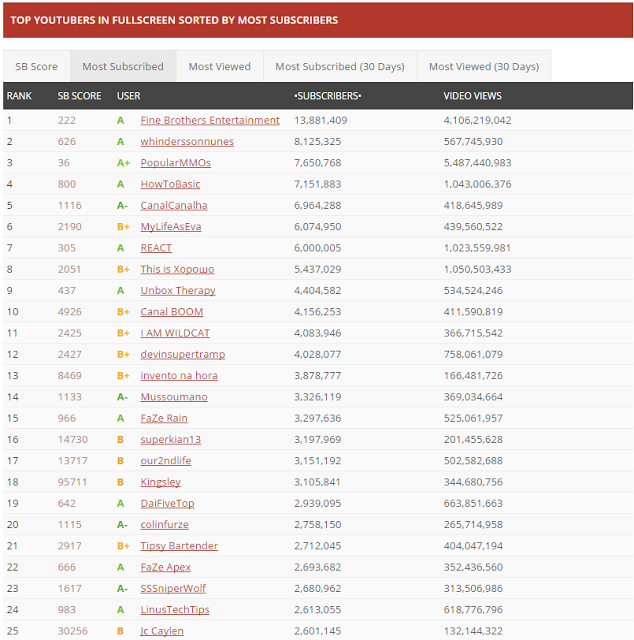Open This is Хорошо channel link
The height and width of the screenshot is (640, 634).
177,269
